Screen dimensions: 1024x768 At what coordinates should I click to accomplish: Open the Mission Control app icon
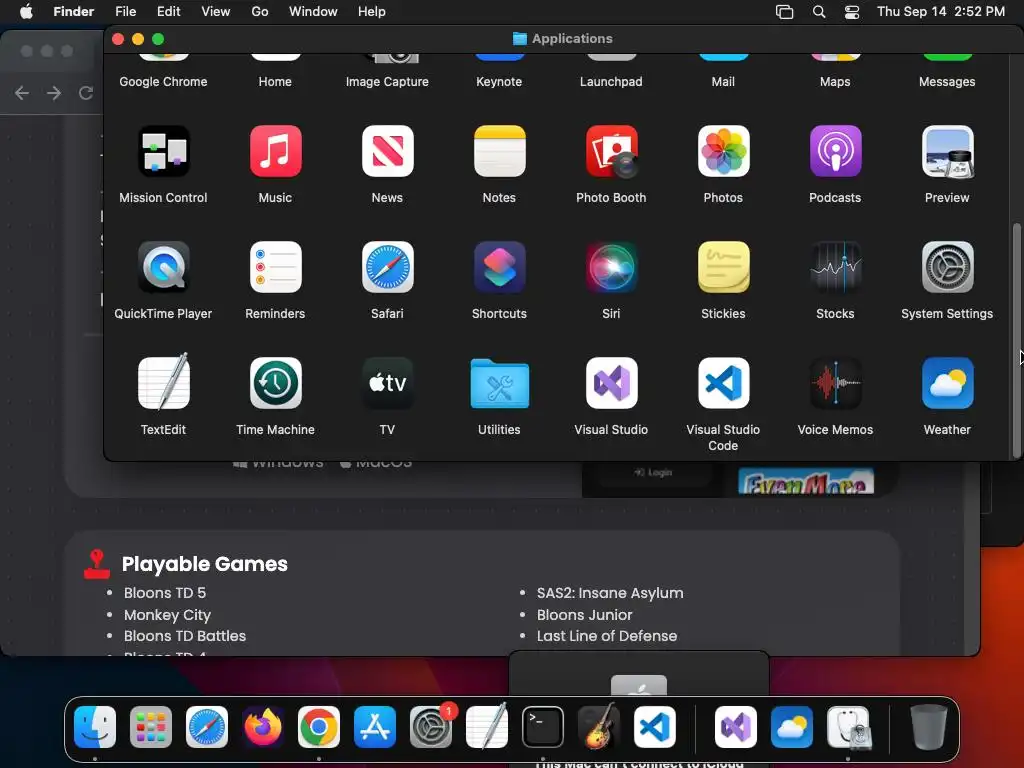[163, 152]
